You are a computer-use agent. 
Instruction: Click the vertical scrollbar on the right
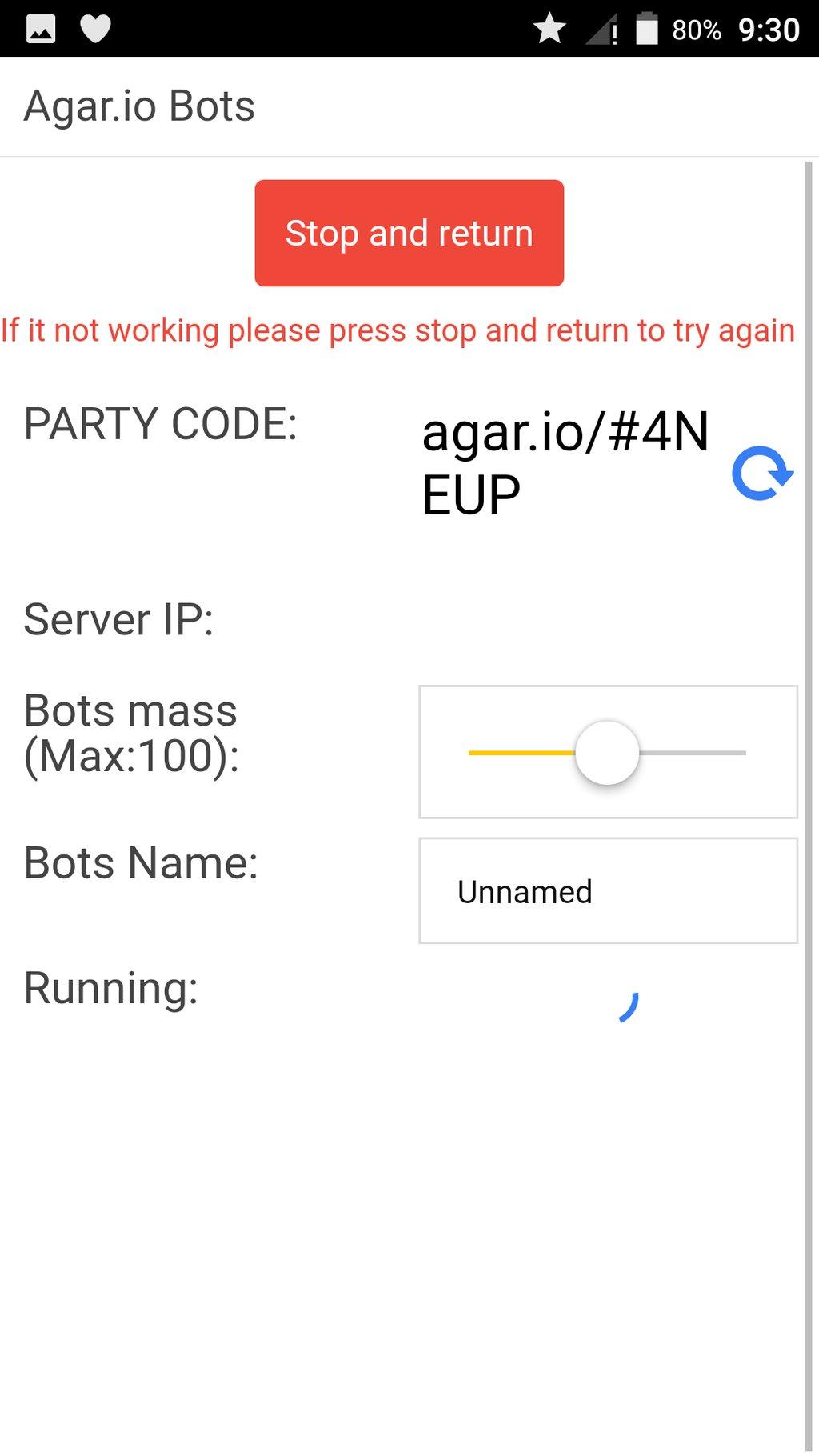pyautogui.click(x=809, y=806)
